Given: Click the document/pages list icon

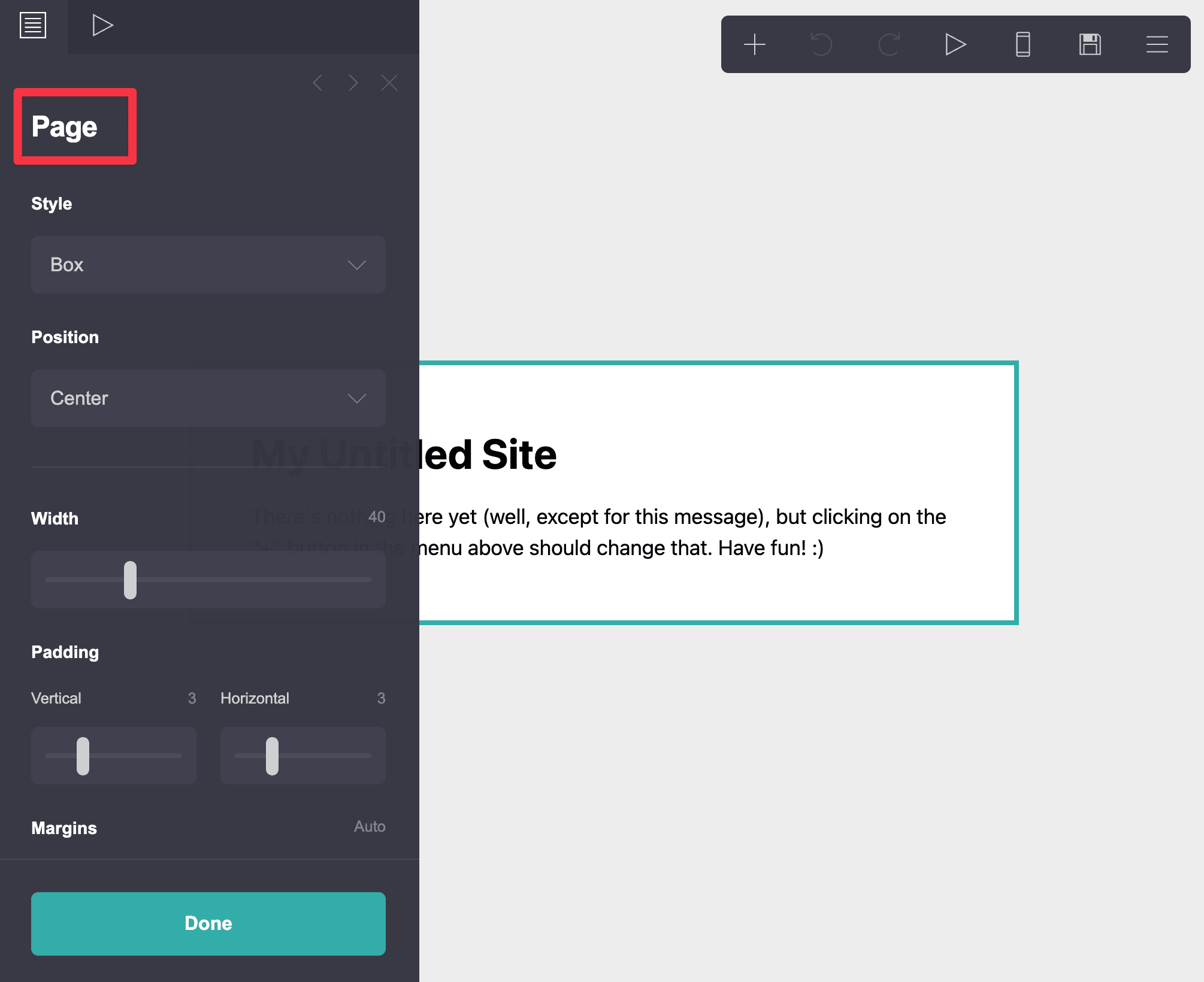Looking at the screenshot, I should [x=34, y=26].
